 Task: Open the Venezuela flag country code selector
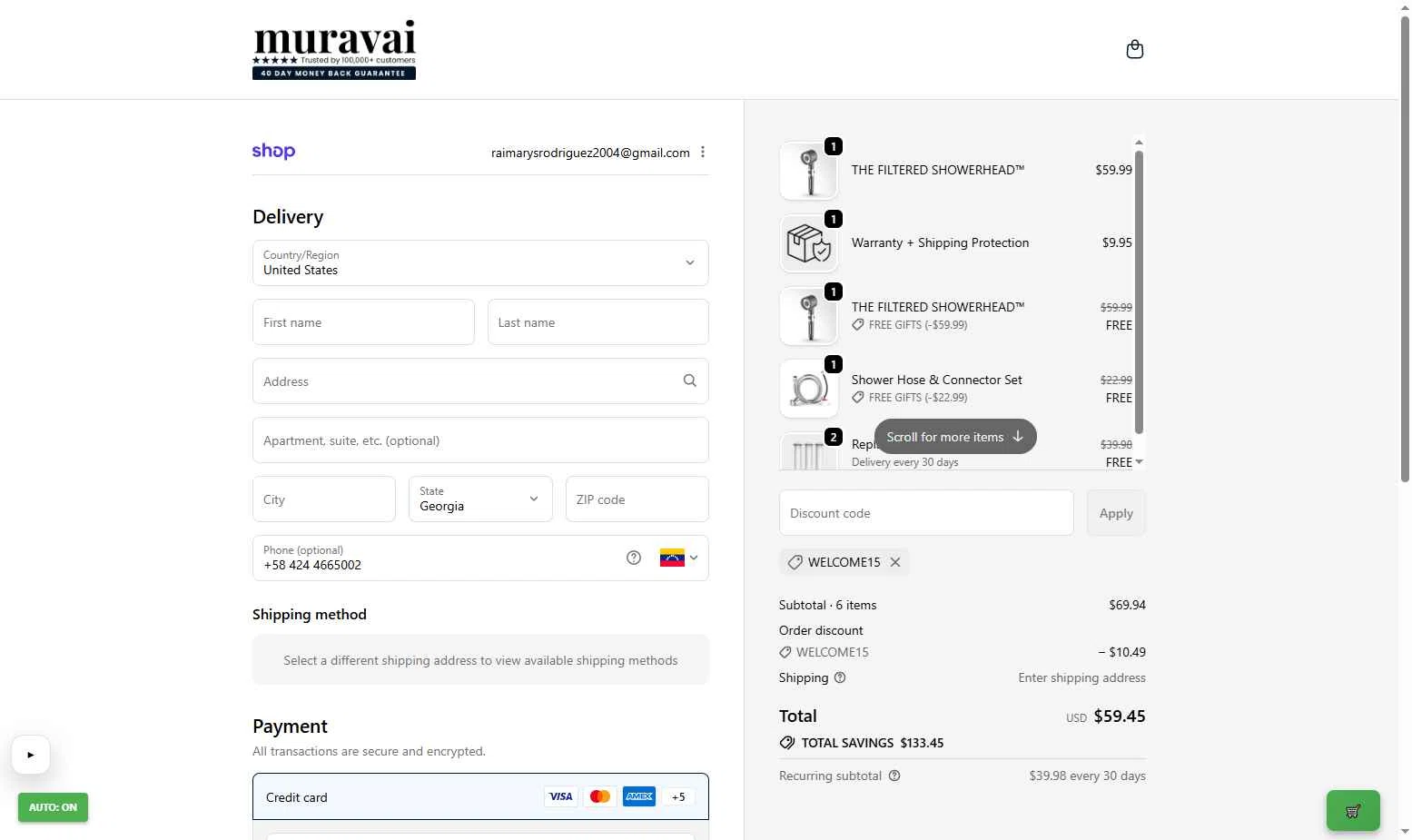(x=678, y=558)
